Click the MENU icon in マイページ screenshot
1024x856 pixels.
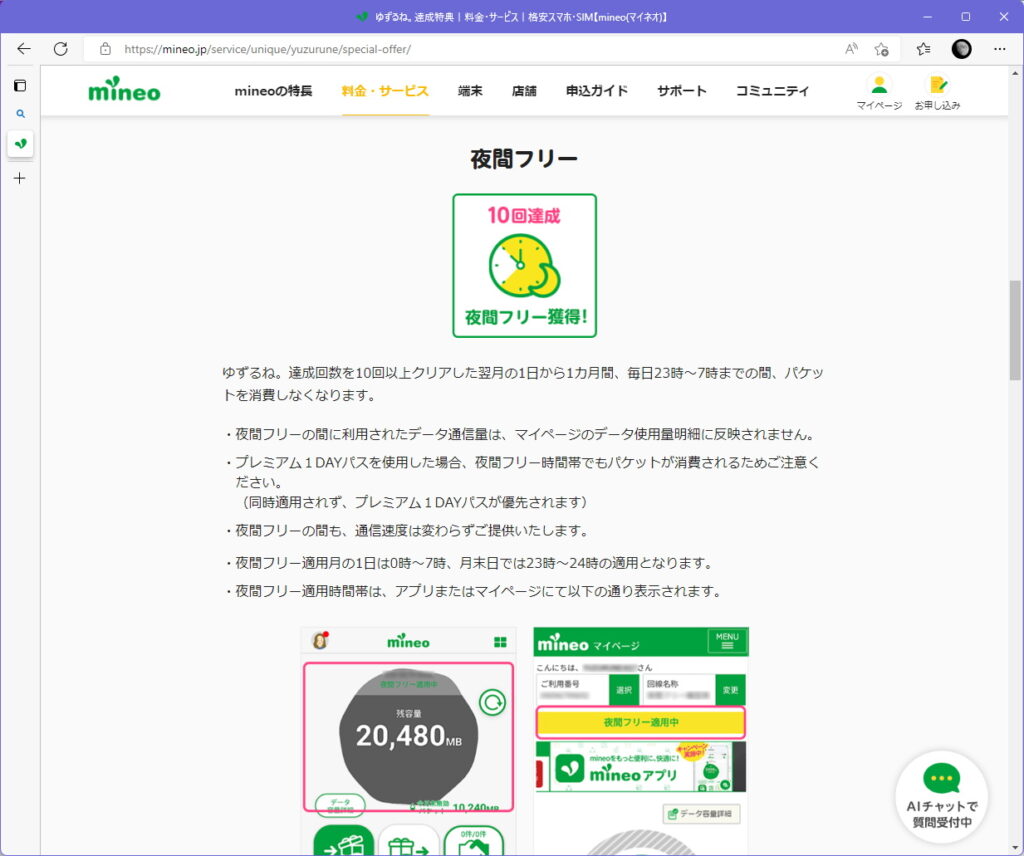click(x=727, y=641)
